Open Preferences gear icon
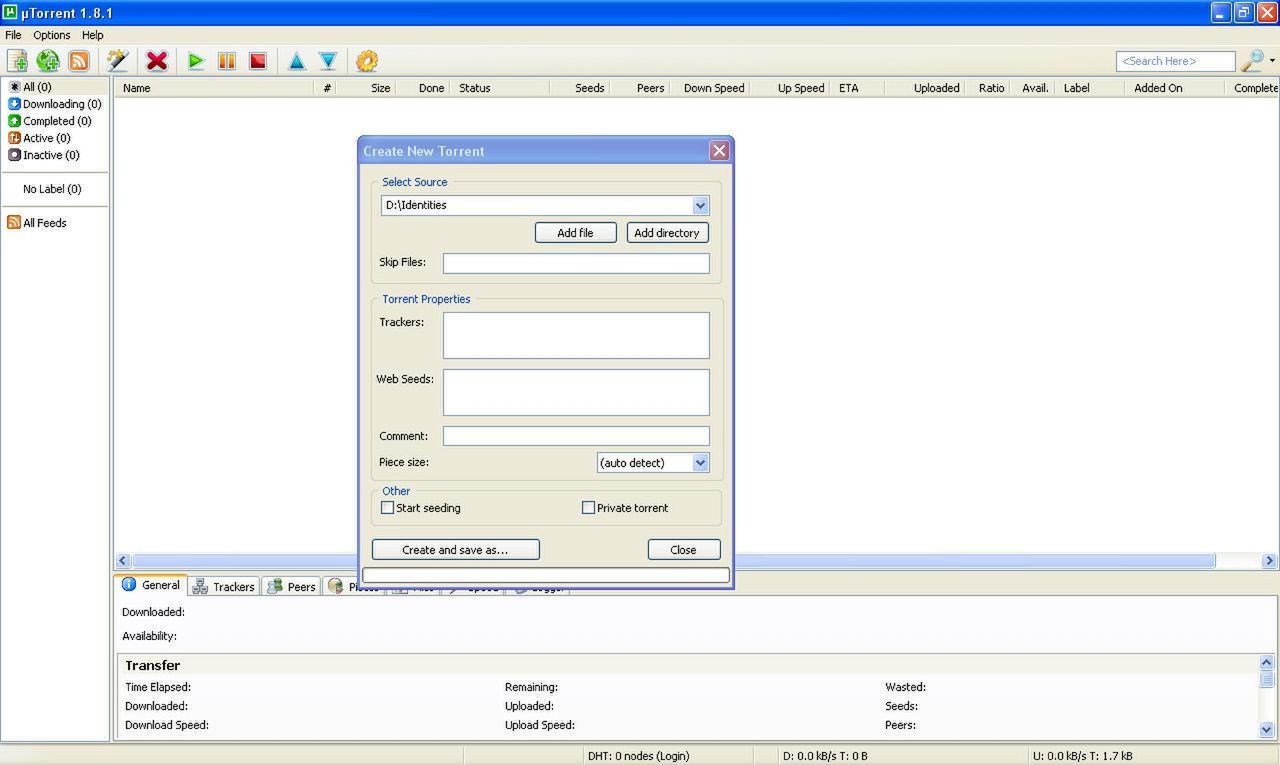Screen dimensions: 1280x765 tap(367, 61)
